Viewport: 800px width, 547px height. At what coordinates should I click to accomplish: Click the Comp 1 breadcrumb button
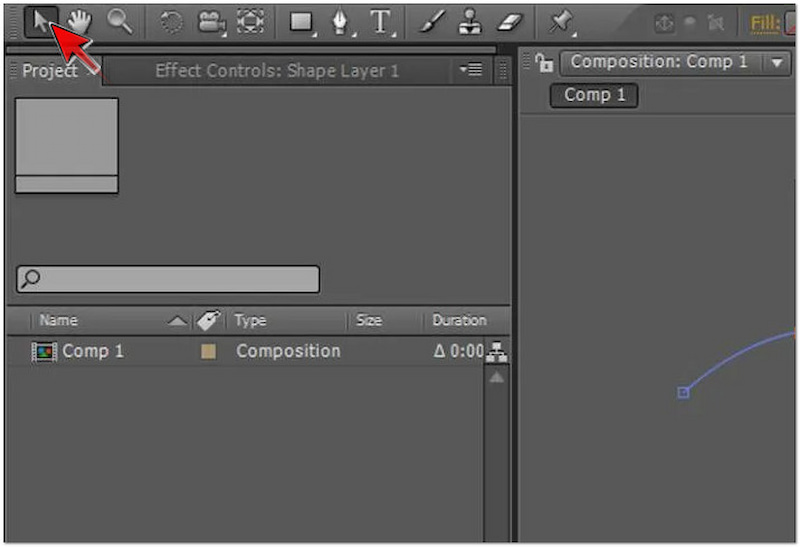[594, 95]
